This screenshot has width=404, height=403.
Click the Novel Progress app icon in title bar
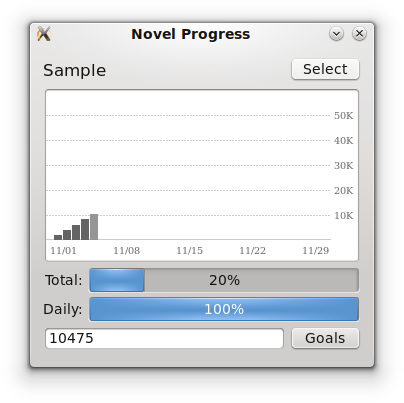click(44, 34)
